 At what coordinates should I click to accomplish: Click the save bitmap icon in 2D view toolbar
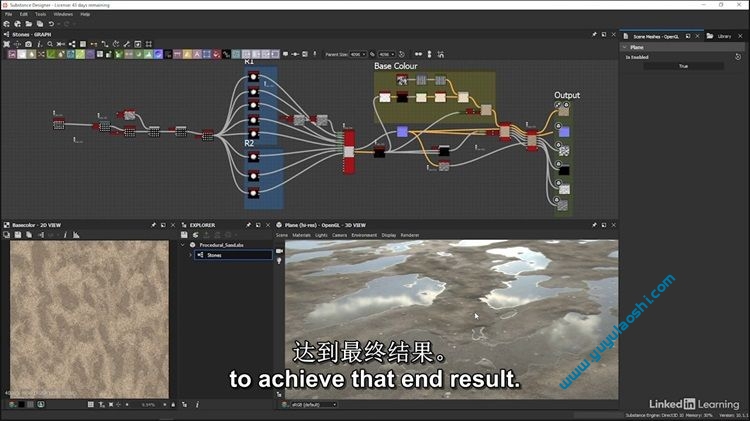click(18, 235)
